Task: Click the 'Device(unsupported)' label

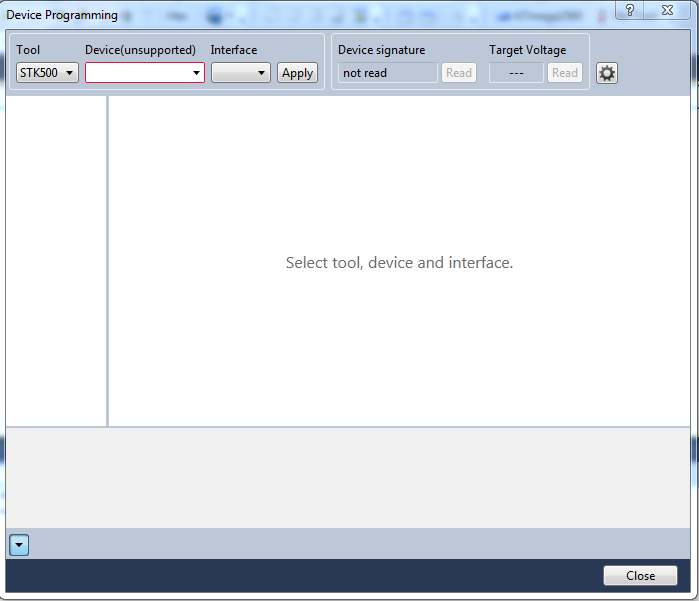Action: [x=140, y=50]
